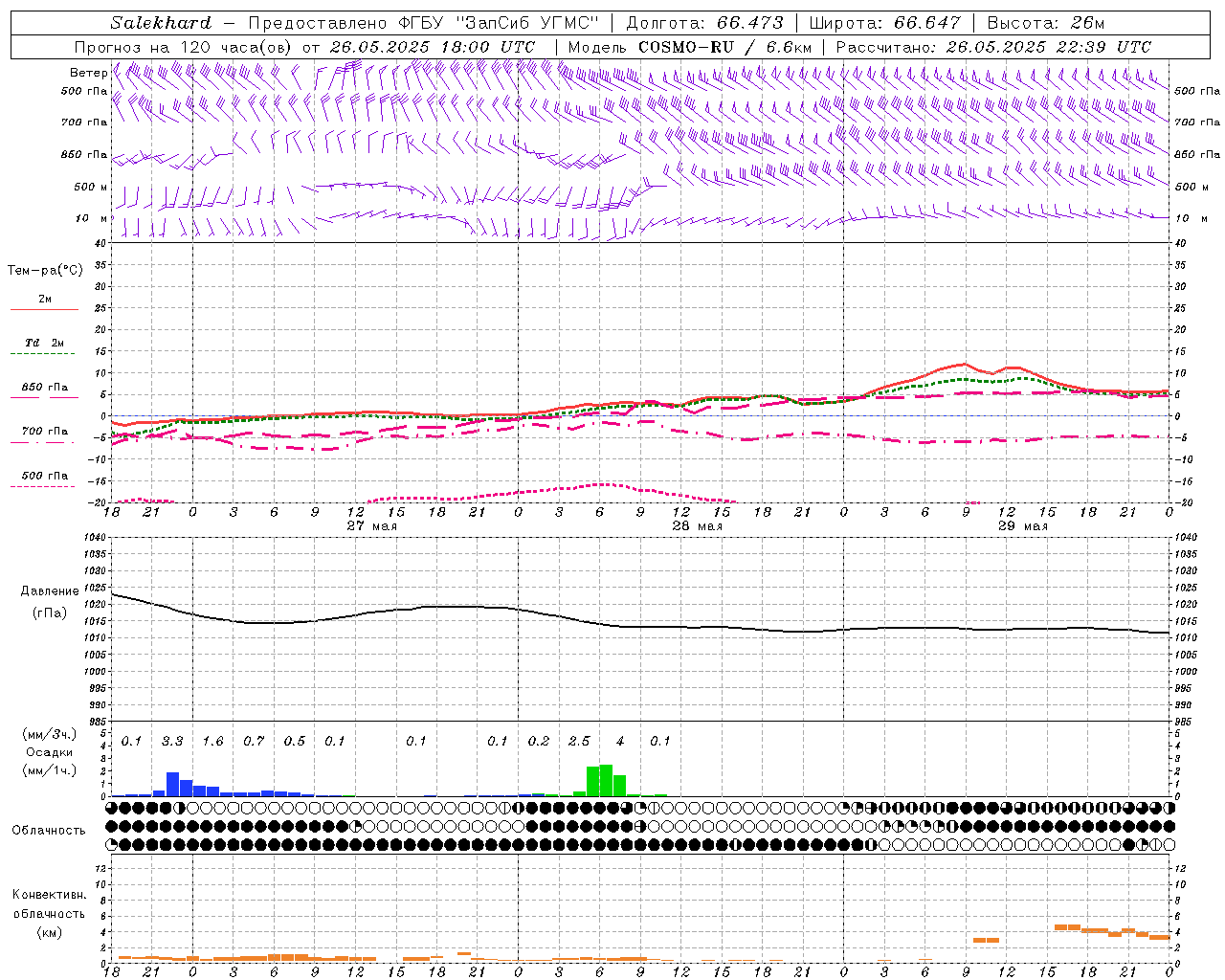Click the 500 гПа temperature legend entry

click(44, 477)
